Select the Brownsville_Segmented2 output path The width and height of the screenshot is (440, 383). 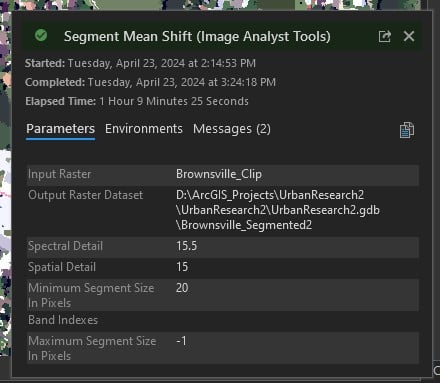pos(278,210)
